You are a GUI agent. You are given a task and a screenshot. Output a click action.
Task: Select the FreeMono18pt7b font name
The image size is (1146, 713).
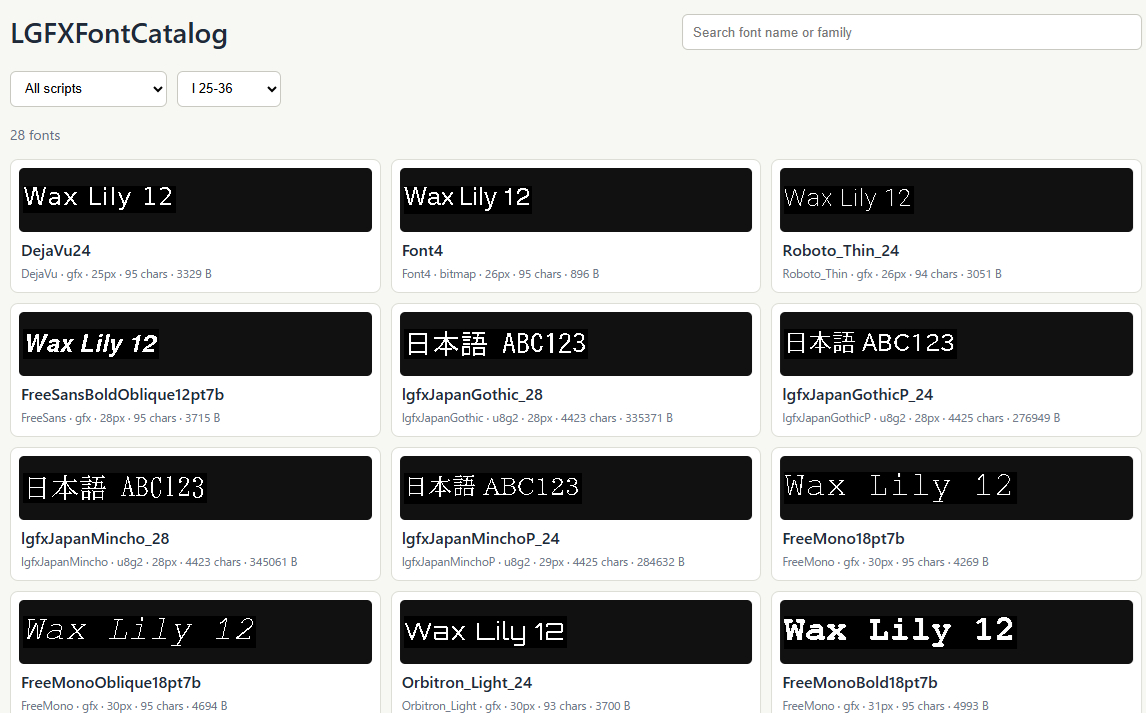click(843, 538)
